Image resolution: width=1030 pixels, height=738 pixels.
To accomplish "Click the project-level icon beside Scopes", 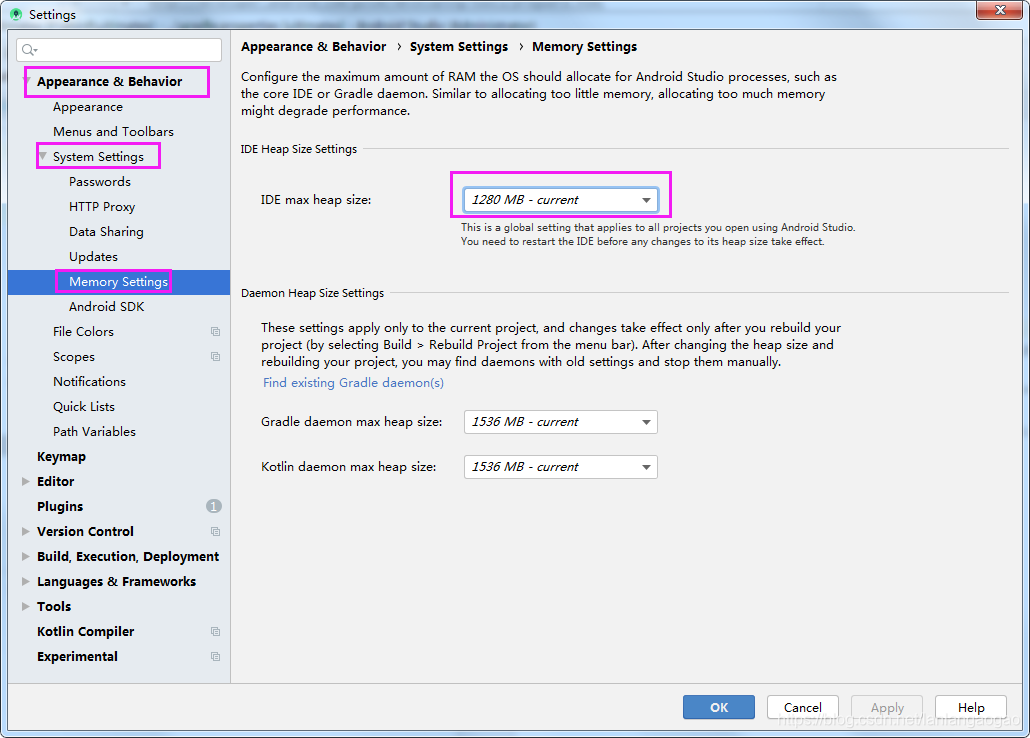I will point(215,357).
